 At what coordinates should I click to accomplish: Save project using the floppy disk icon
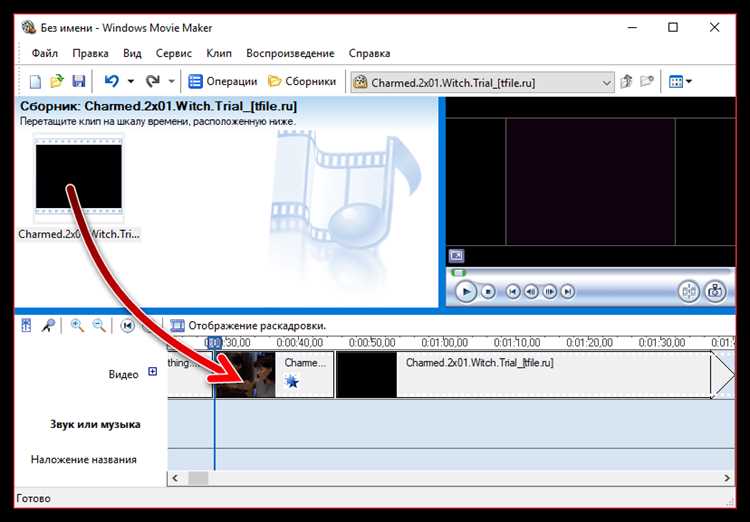pos(78,81)
